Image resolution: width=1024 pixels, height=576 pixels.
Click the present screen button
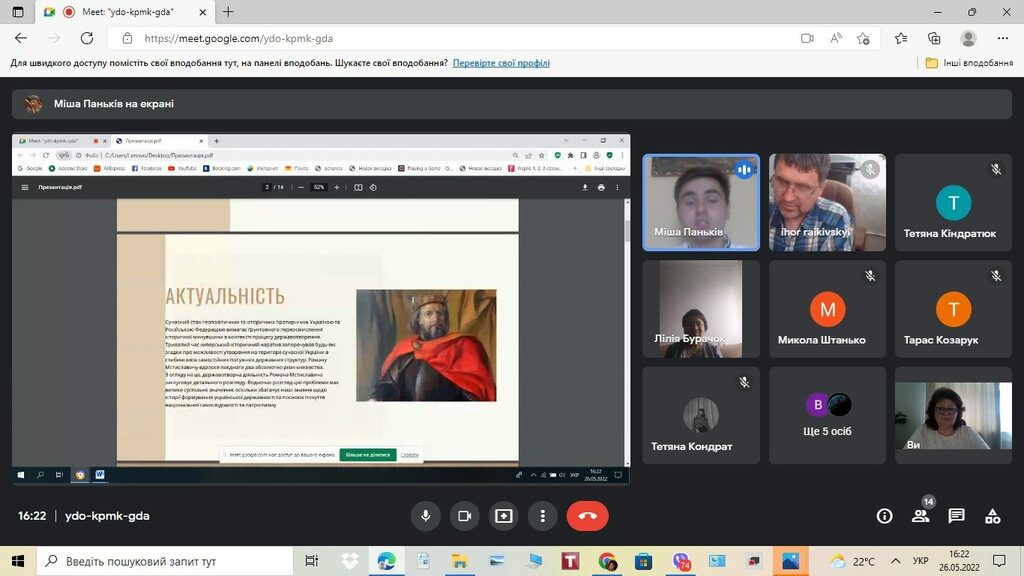click(503, 516)
